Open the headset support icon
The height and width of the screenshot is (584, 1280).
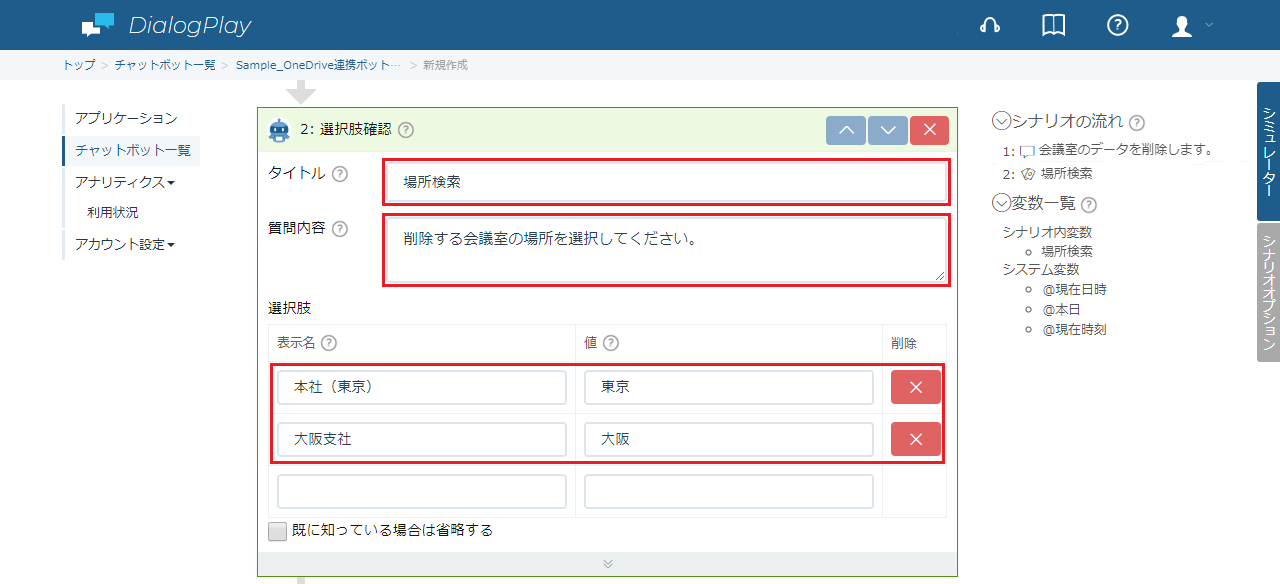[x=991, y=26]
